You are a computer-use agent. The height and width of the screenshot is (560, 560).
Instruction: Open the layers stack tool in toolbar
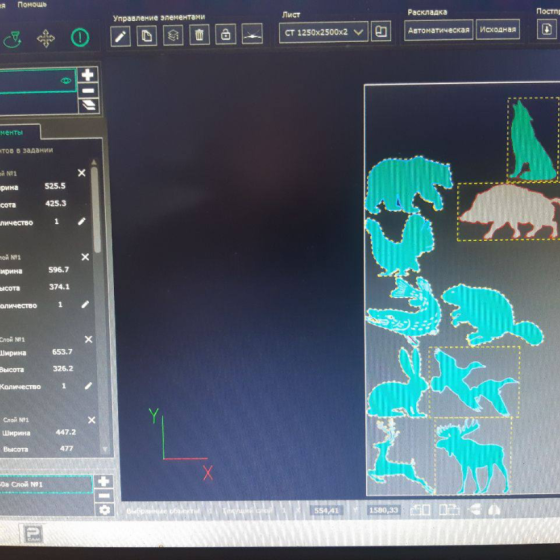173,35
